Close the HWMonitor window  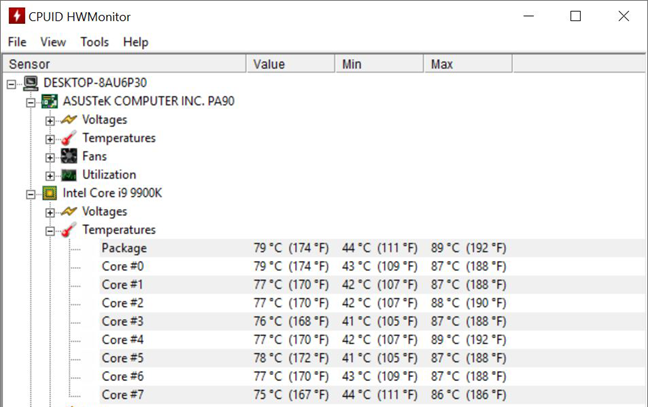[x=624, y=16]
